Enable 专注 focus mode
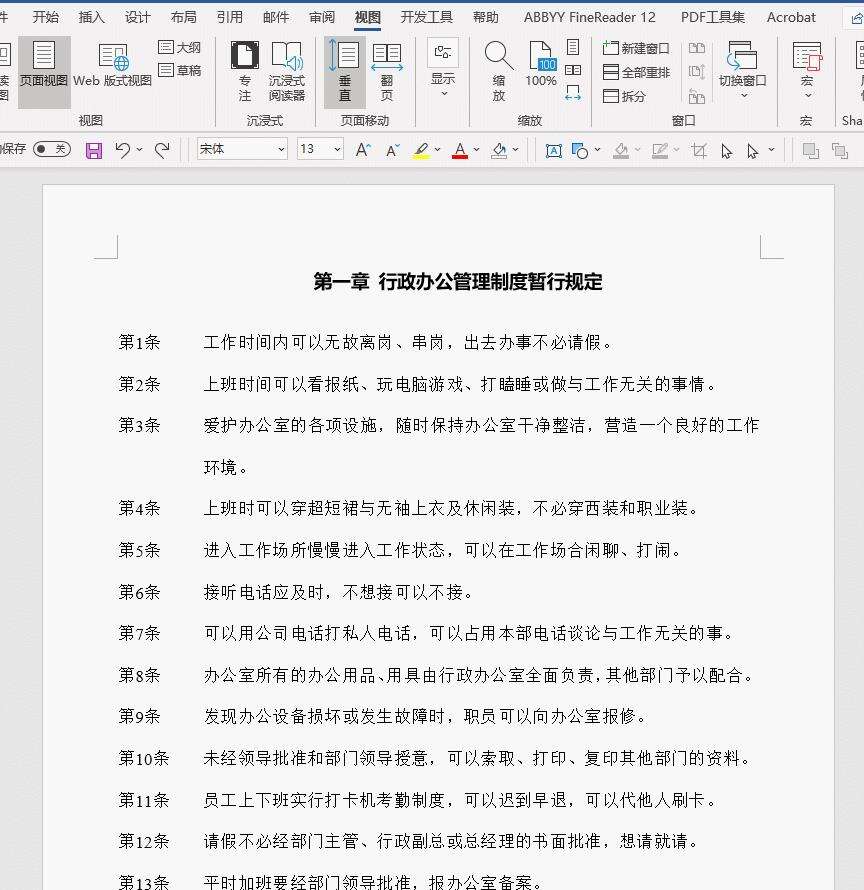 click(x=245, y=71)
